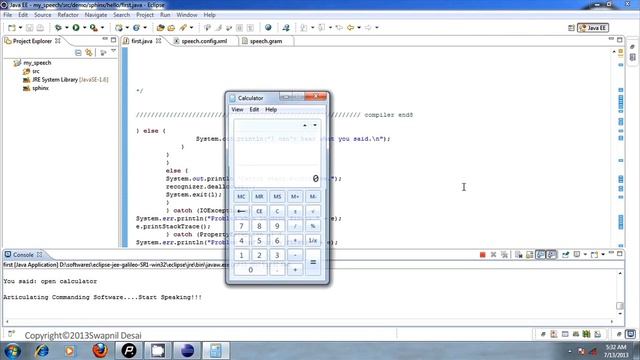Open the Calculator Edit menu
This screenshot has width=640, height=360.
point(254,109)
